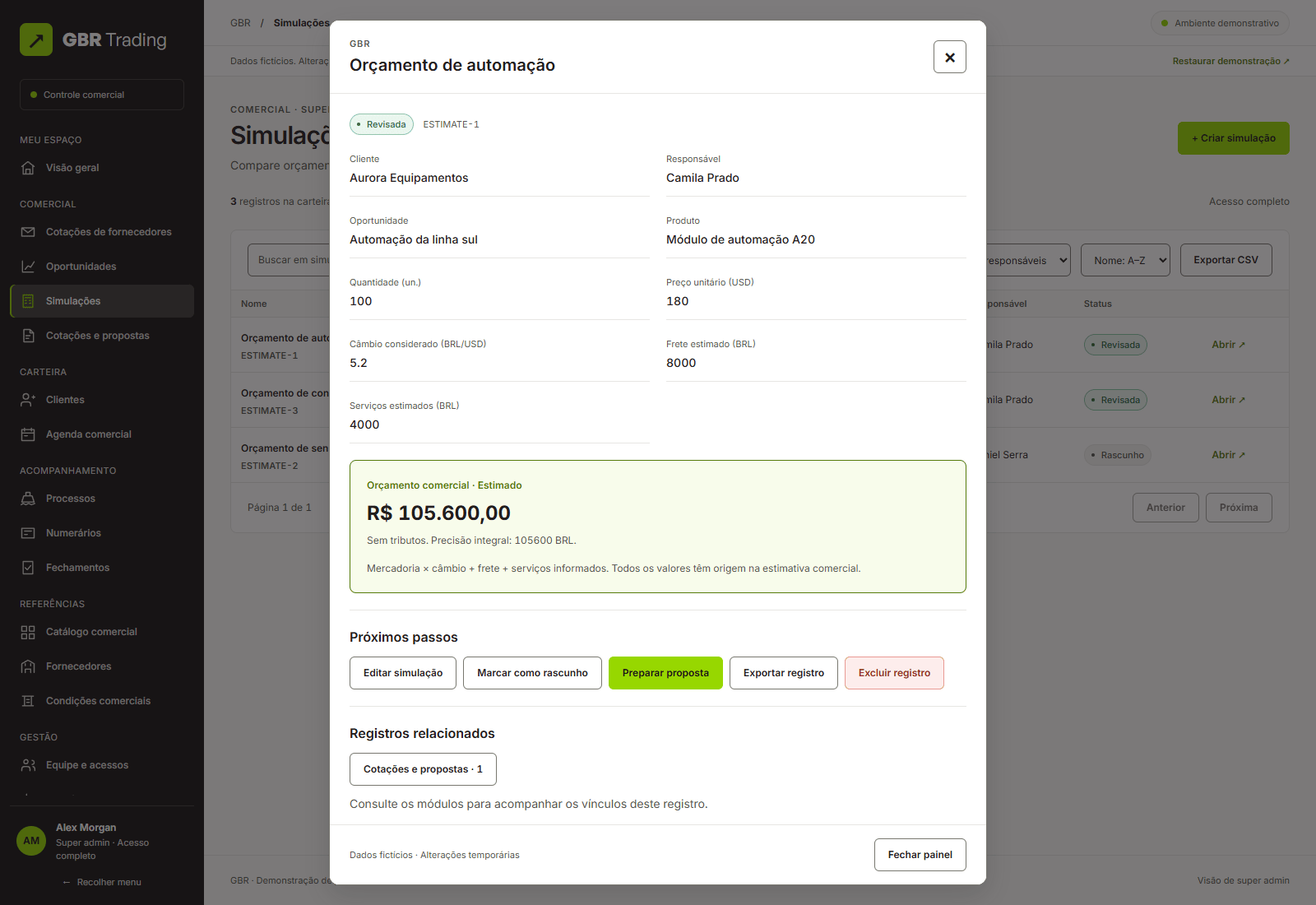This screenshot has height=905, width=1316.
Task: Click the AM user avatar
Action: [31, 841]
